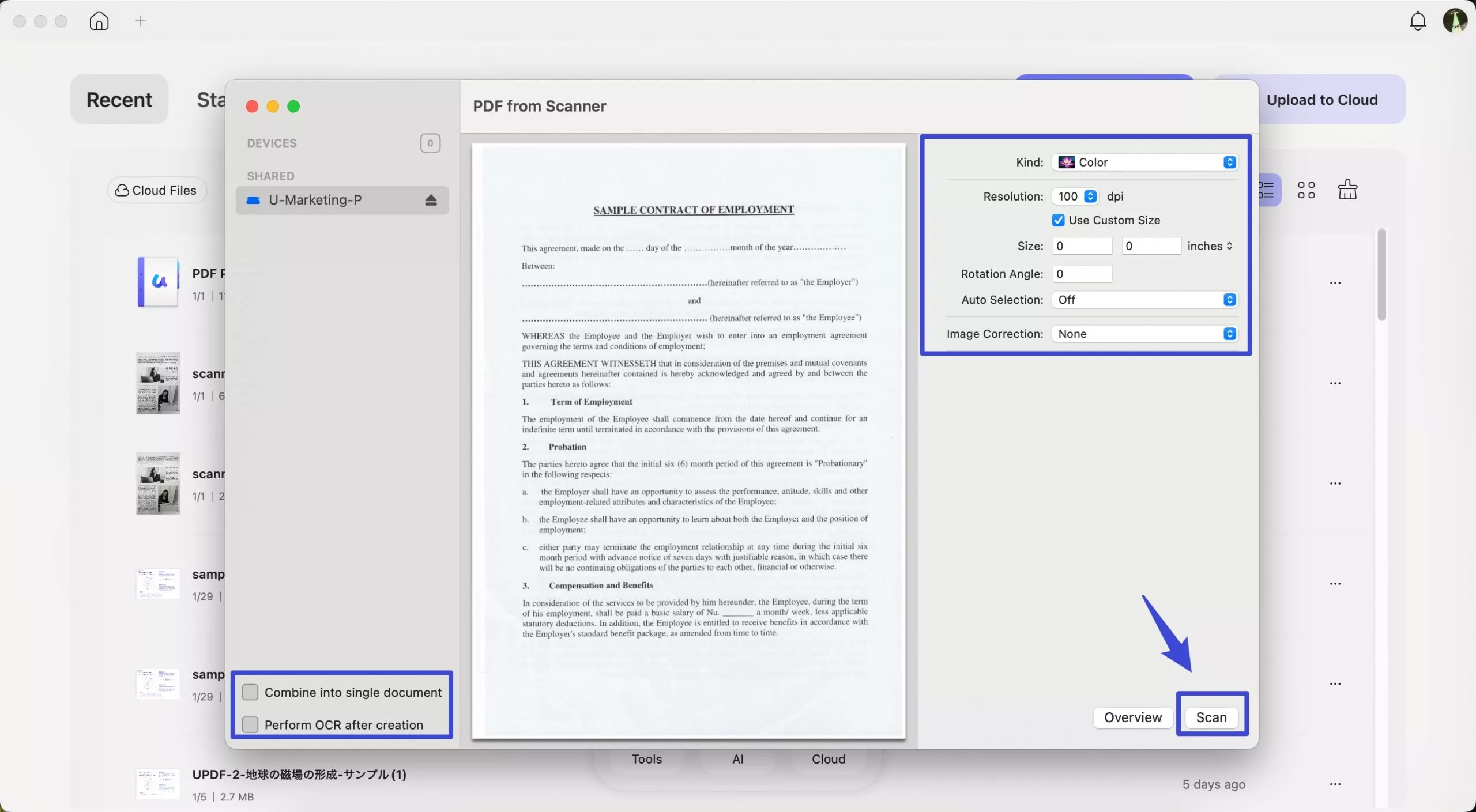Create a new tab with the plus icon
The width and height of the screenshot is (1476, 812).
tap(140, 21)
